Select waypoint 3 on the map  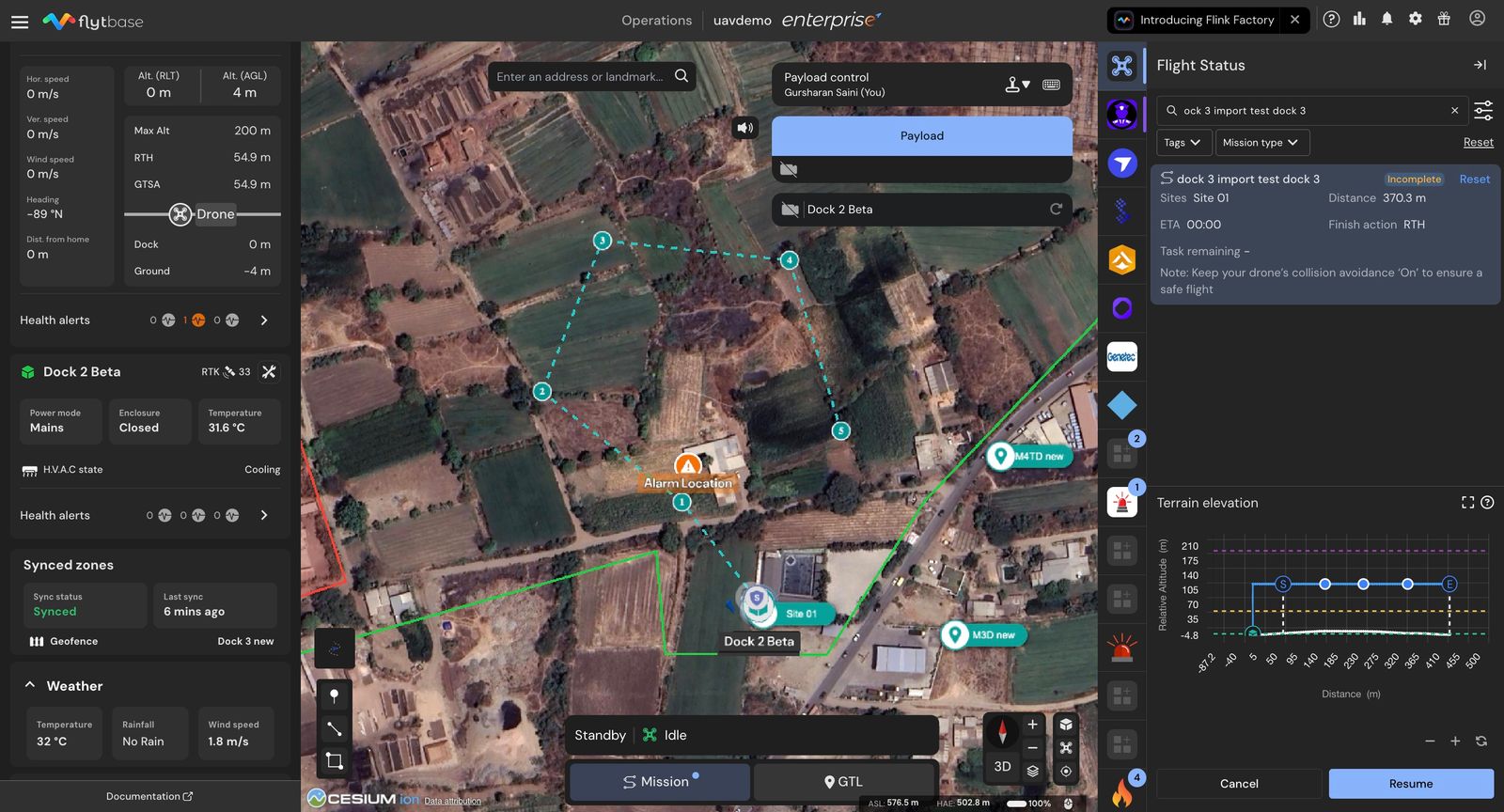[x=603, y=241]
